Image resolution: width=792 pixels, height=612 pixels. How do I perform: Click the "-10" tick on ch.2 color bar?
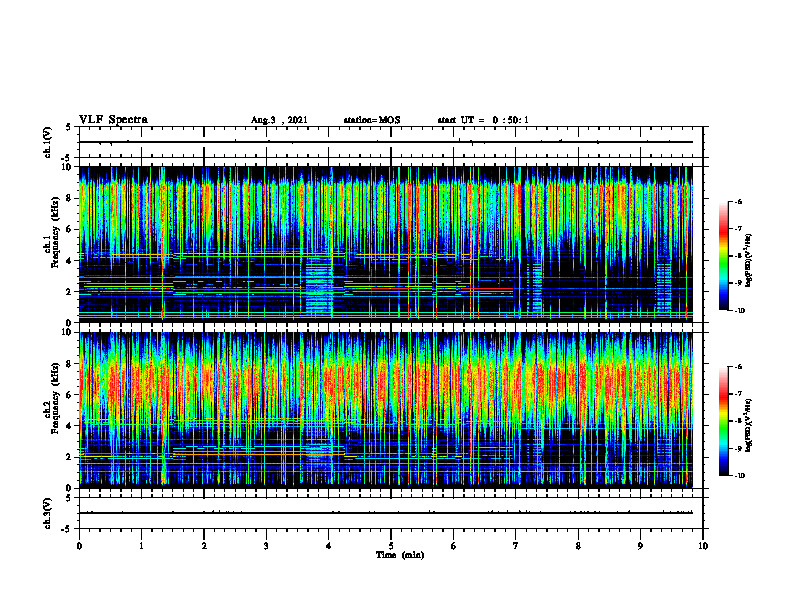pos(738,476)
